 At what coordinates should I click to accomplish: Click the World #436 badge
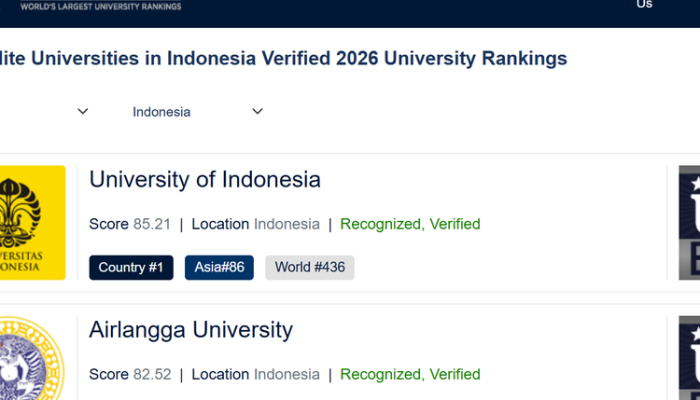pos(310,267)
